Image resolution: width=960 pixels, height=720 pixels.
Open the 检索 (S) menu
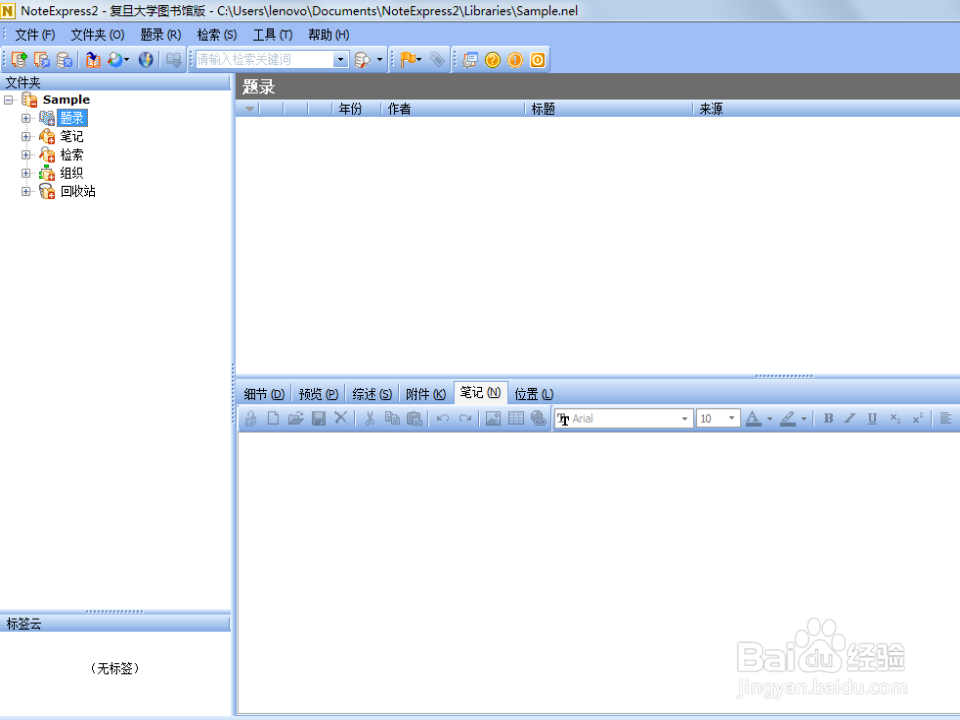pyautogui.click(x=217, y=35)
